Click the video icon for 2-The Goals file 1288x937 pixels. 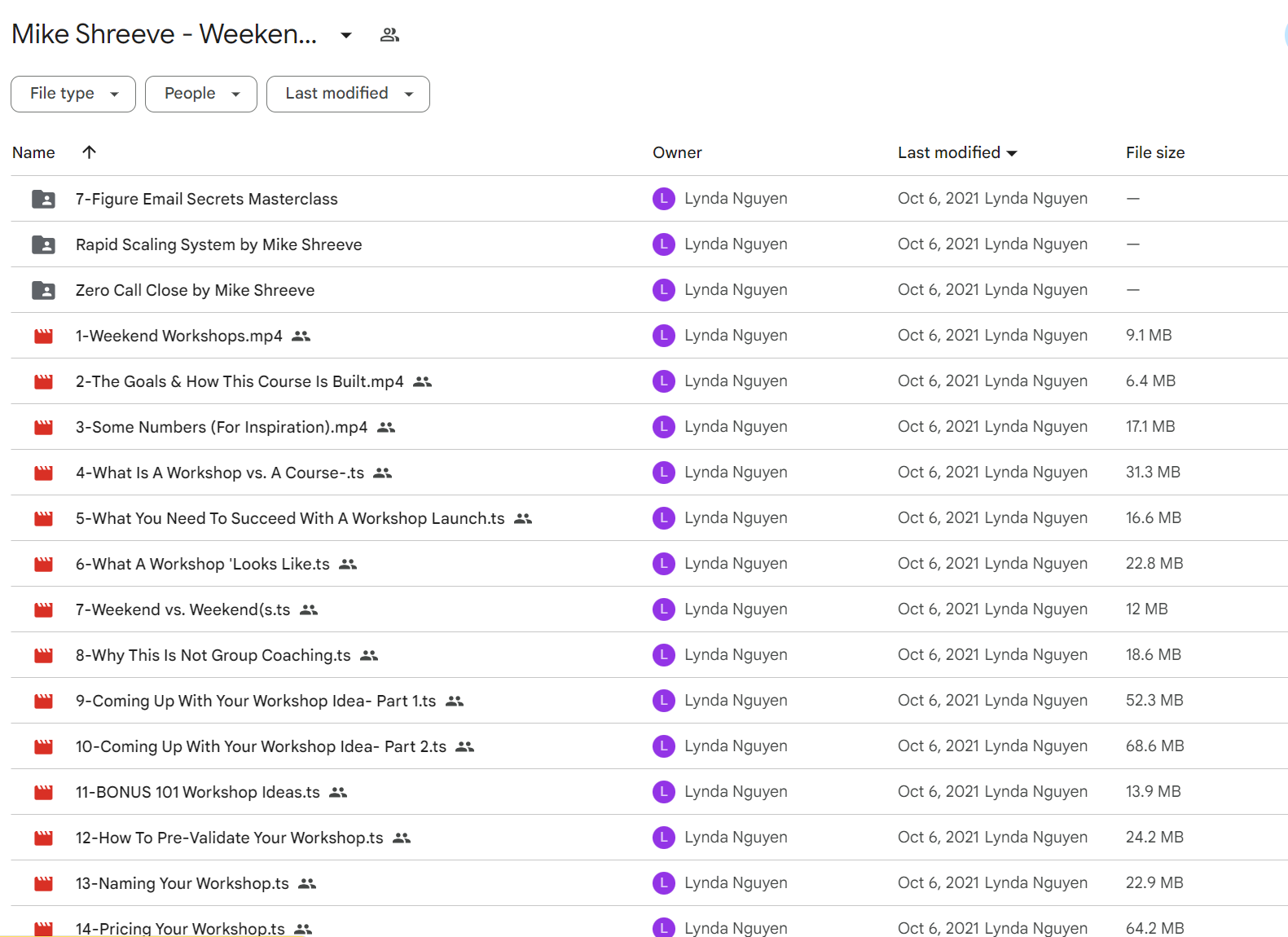43,381
